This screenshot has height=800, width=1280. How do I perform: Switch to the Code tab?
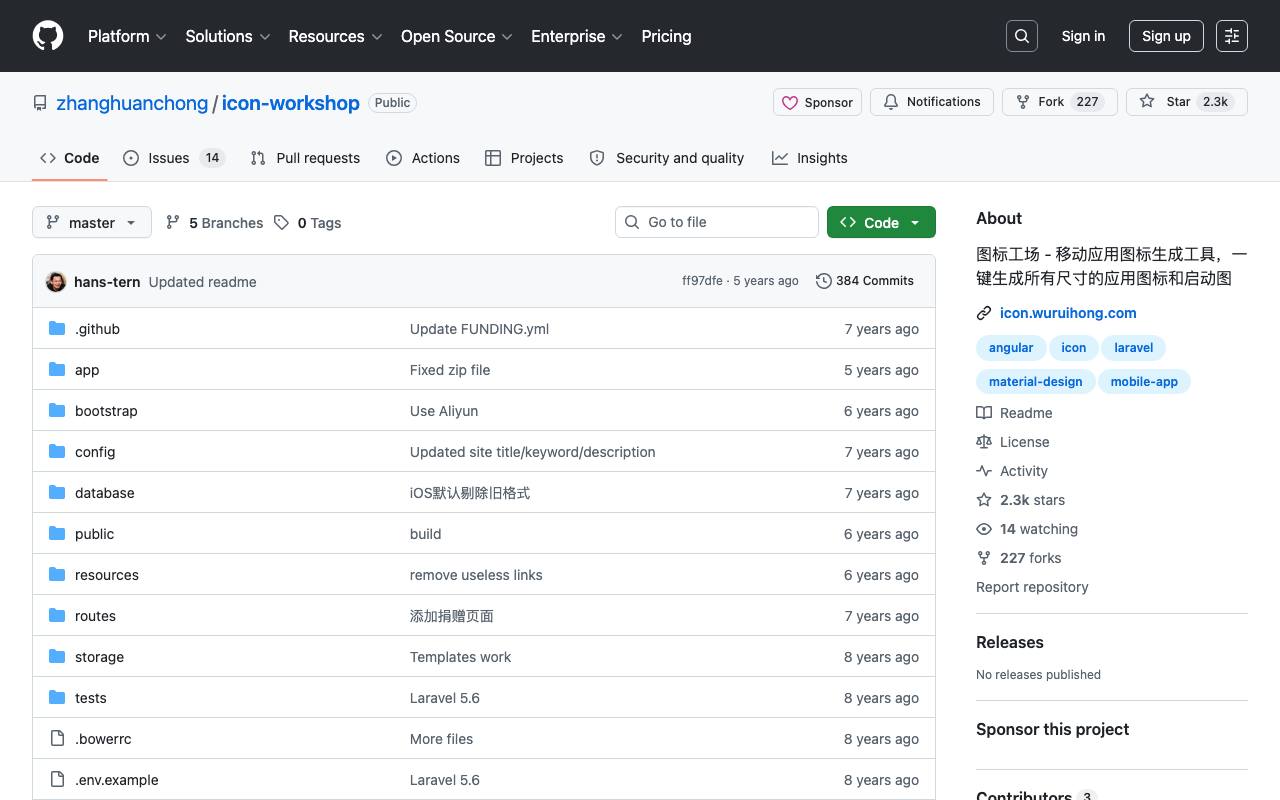70,158
